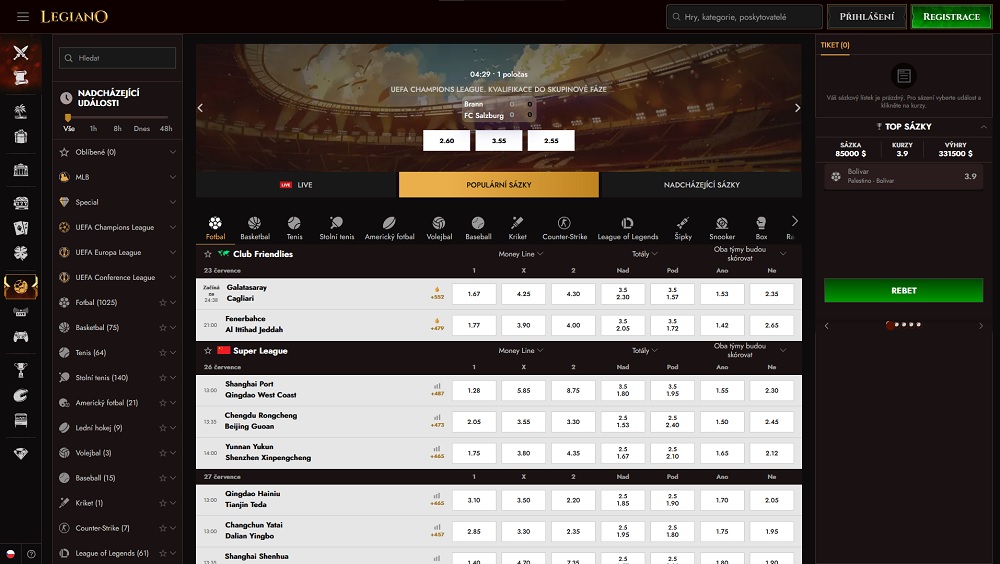Toggle favorite star for Super League
The width and height of the screenshot is (1000, 564).
[208, 351]
